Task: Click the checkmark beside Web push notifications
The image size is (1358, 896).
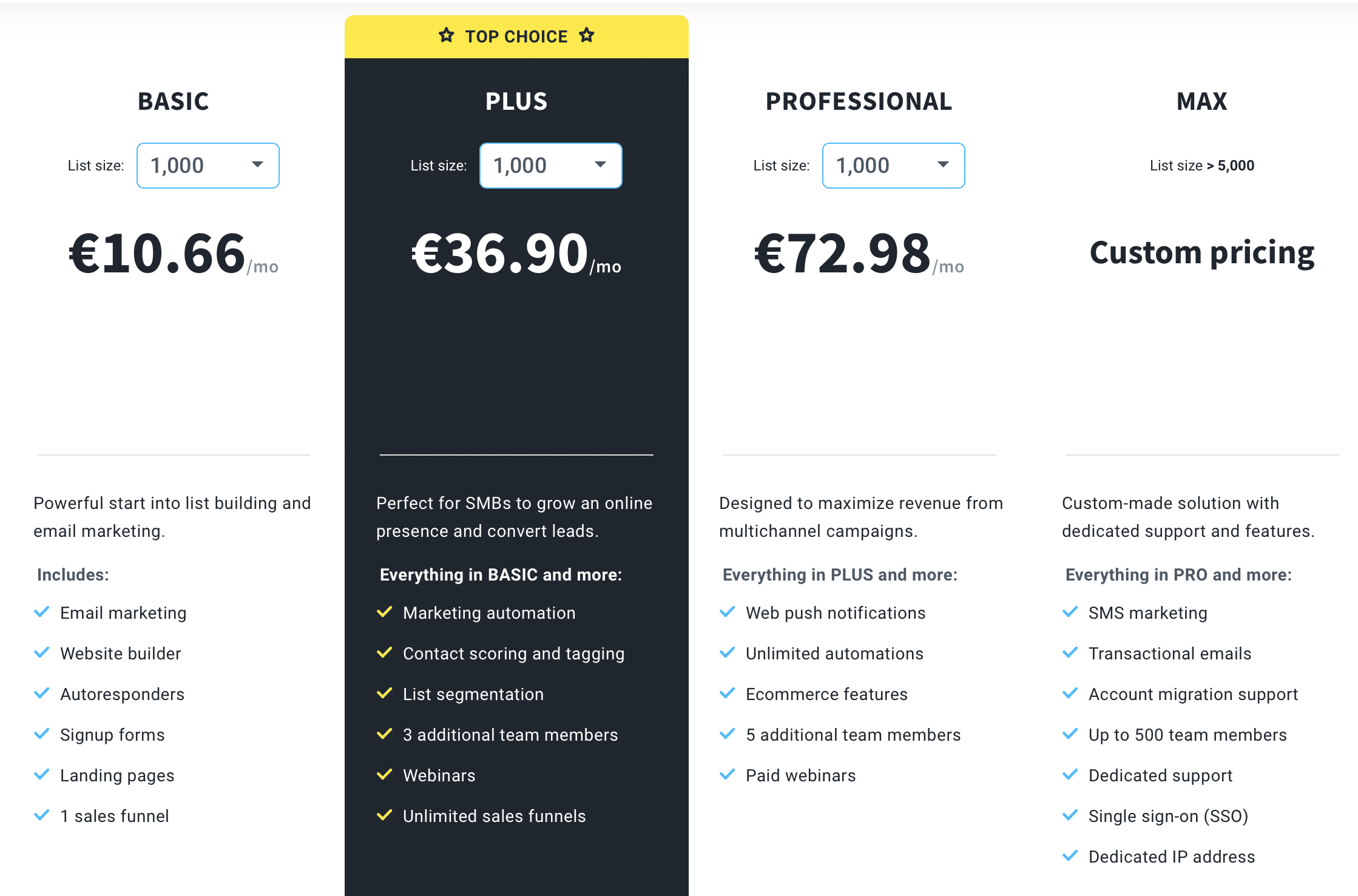Action: click(x=728, y=611)
